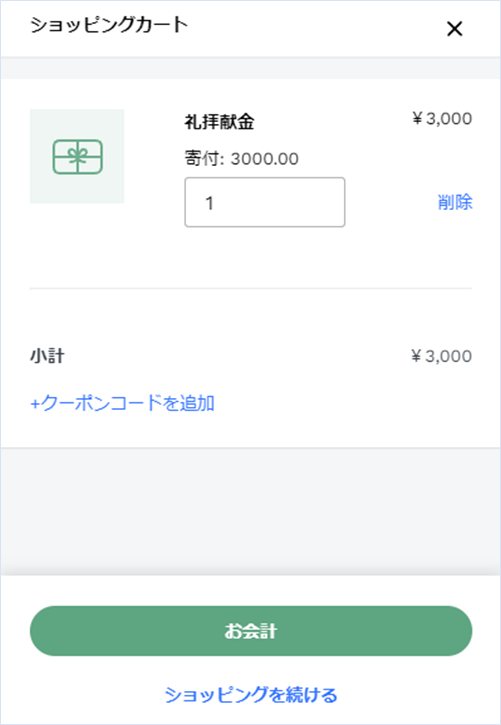Image resolution: width=501 pixels, height=725 pixels.
Task: Add a coupon via +クーポンコードを追加
Action: point(122,403)
